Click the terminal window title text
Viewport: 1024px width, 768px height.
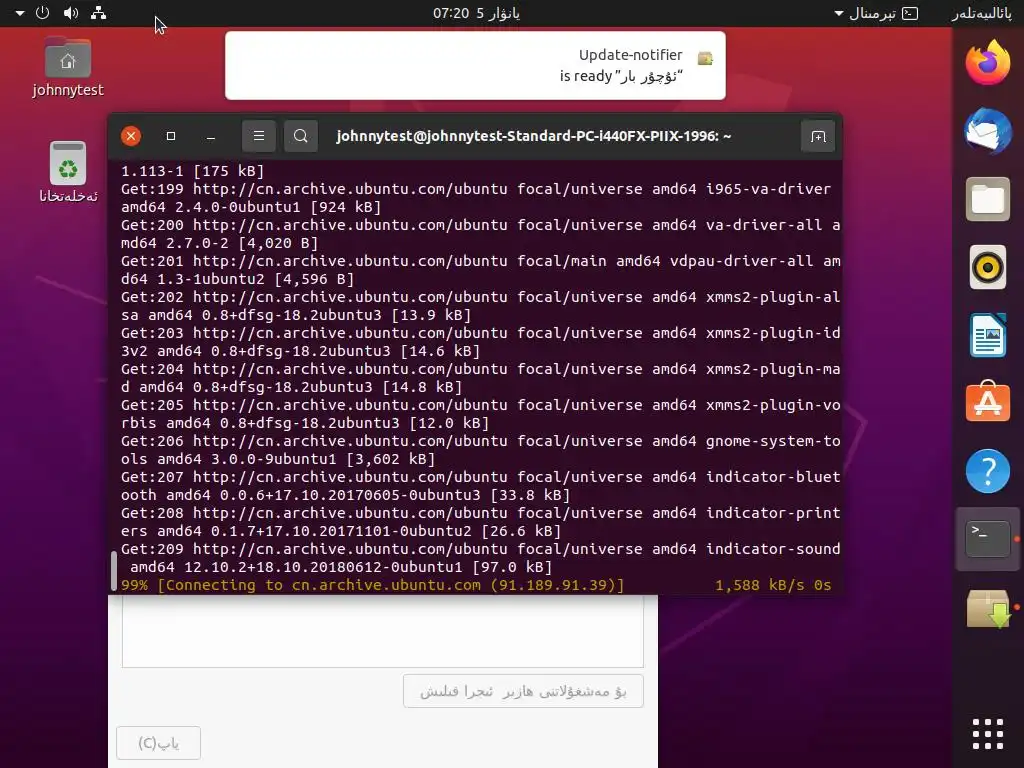tap(534, 136)
